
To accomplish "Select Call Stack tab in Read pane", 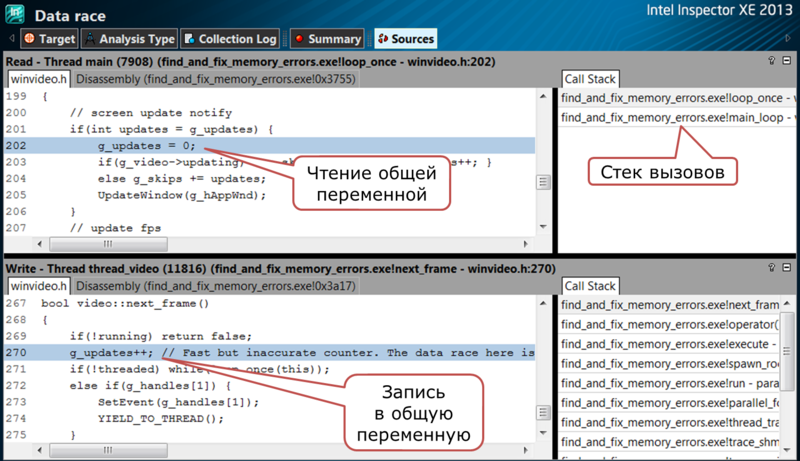I will 590,79.
